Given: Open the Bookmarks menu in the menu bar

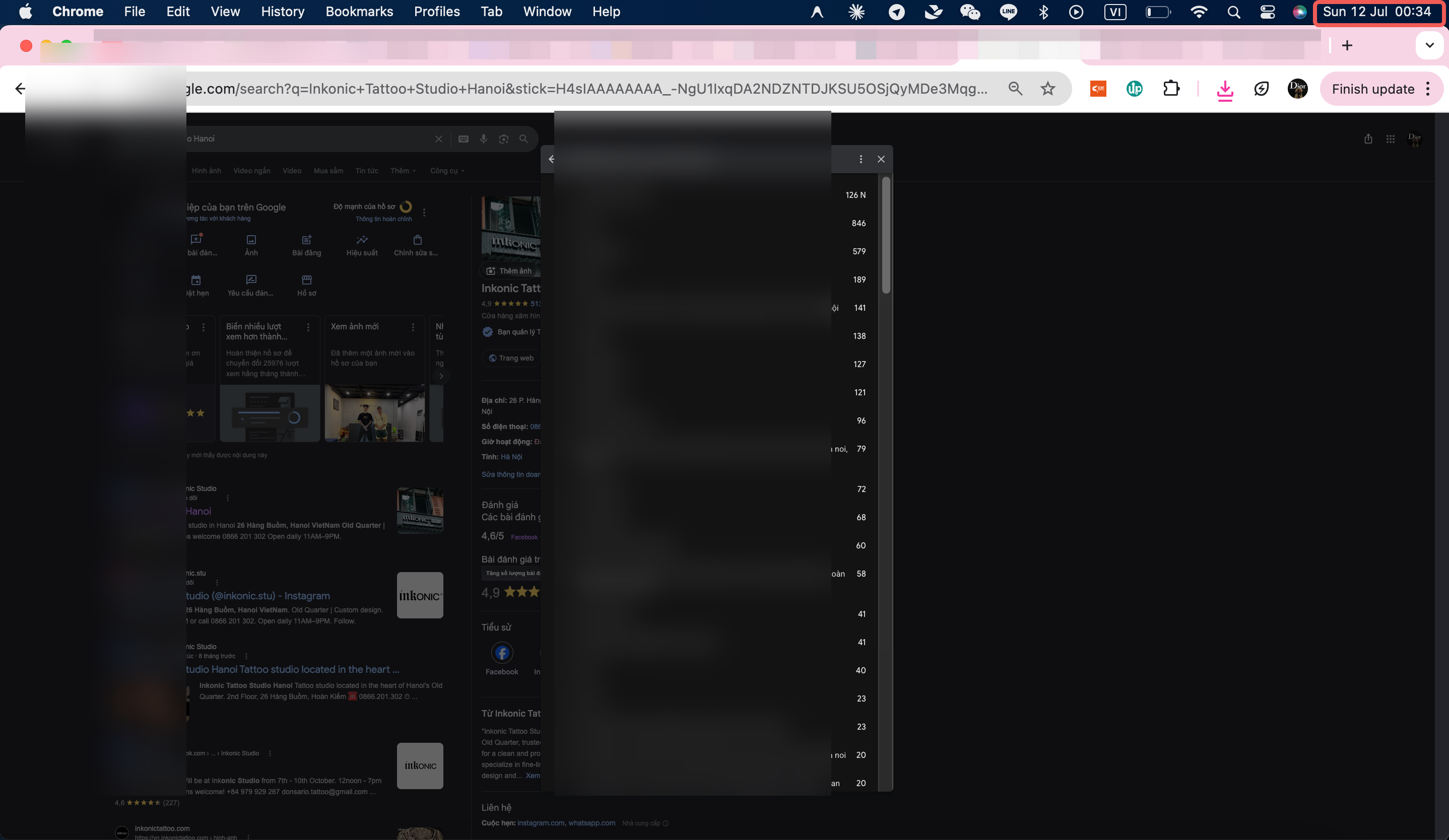Looking at the screenshot, I should coord(359,12).
